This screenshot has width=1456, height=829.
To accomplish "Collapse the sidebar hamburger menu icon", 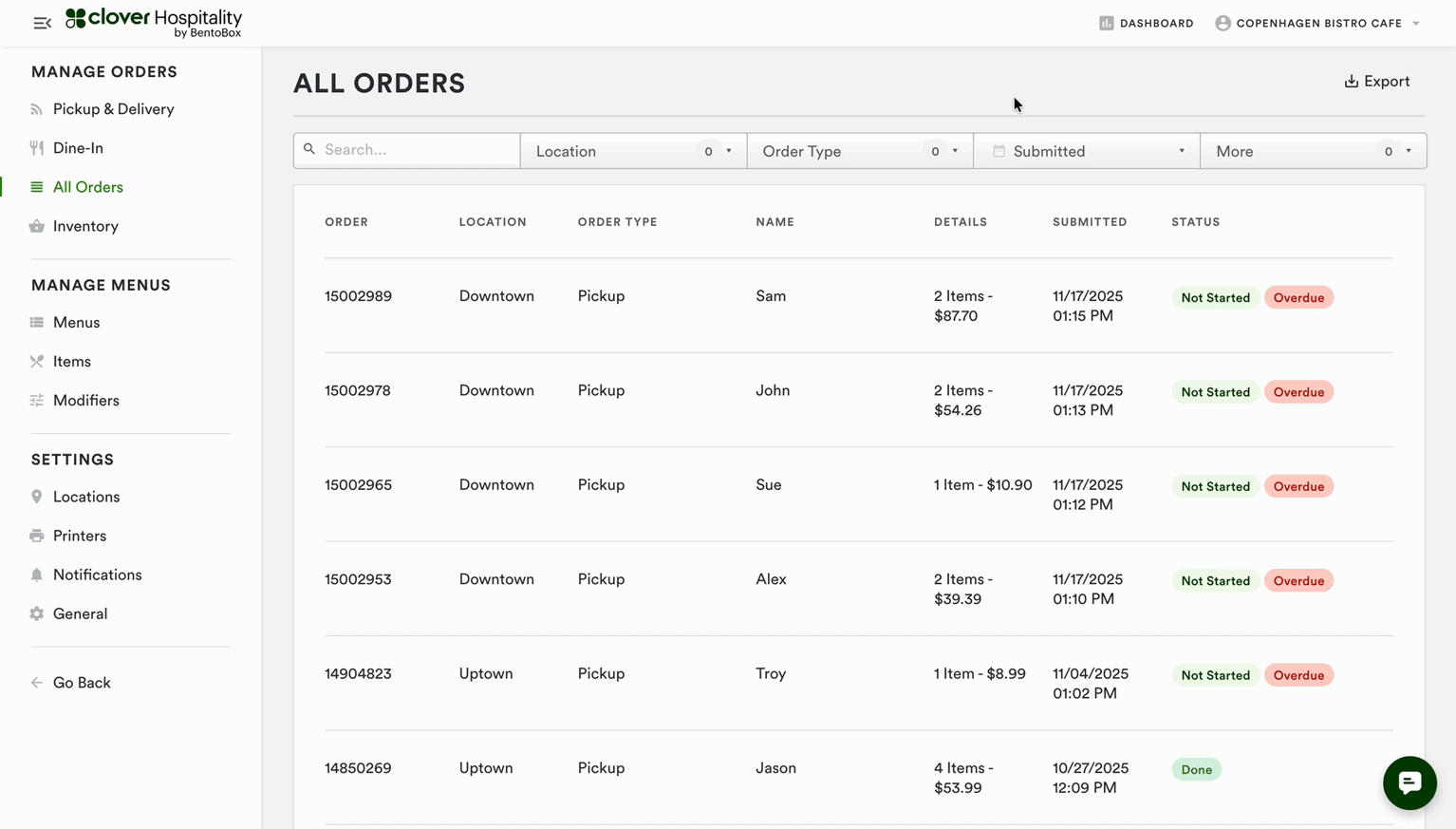I will tap(42, 23).
